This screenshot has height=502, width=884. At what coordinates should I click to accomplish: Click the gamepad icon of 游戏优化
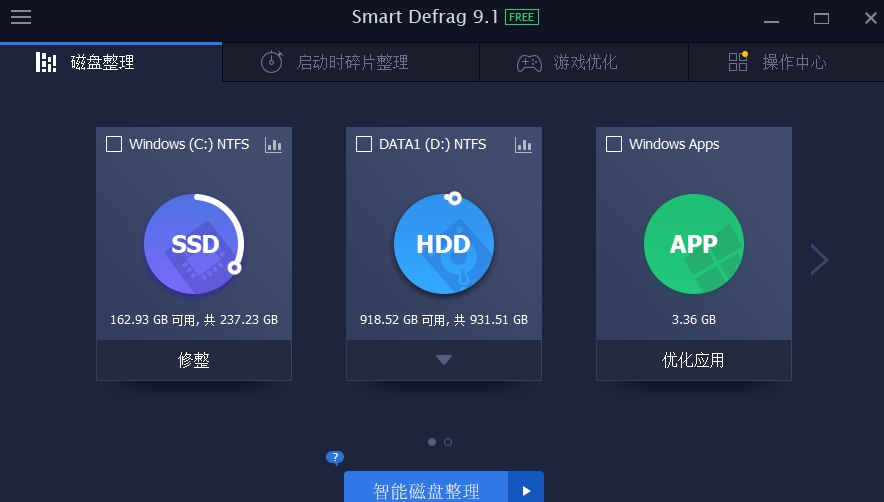tap(529, 63)
